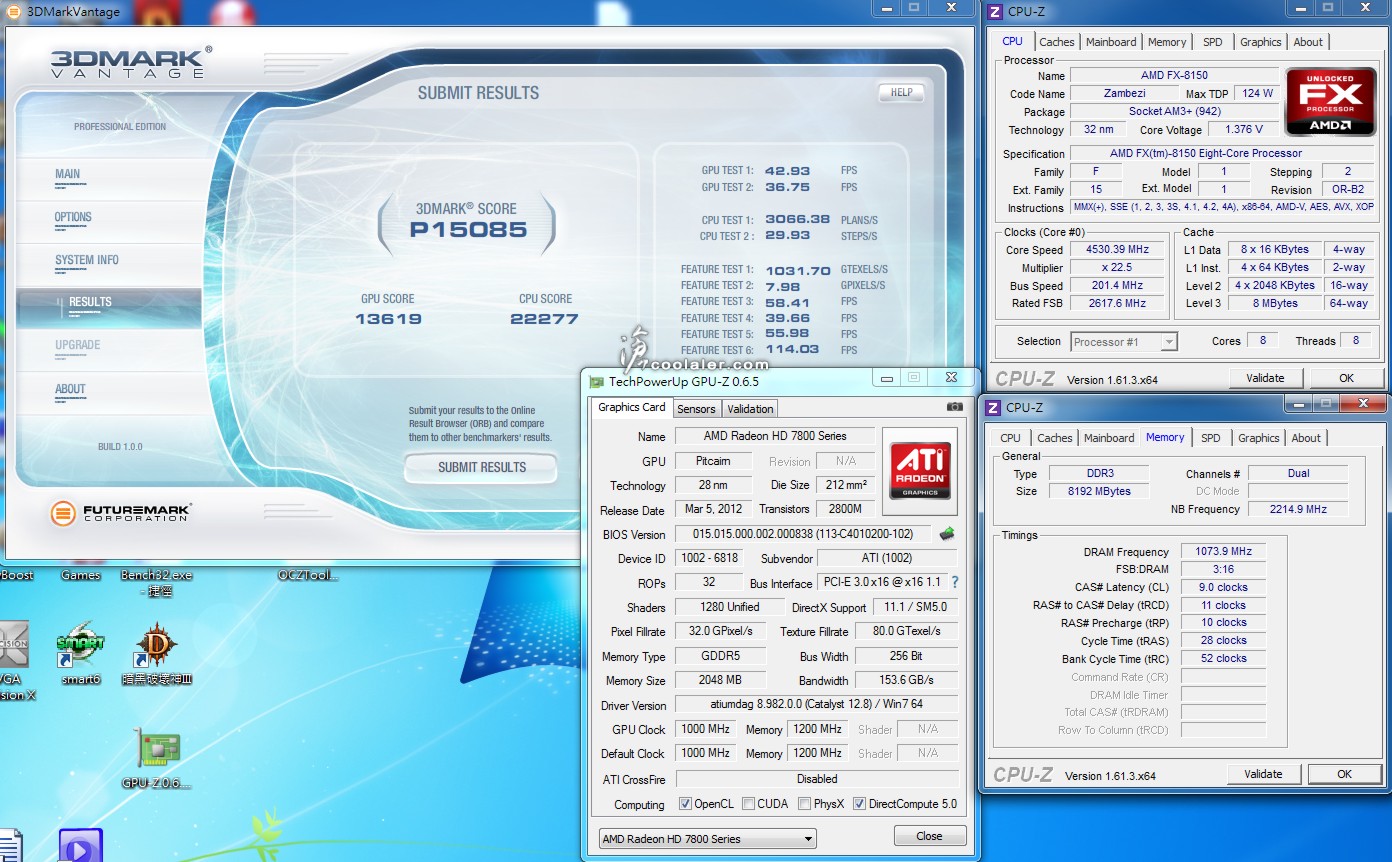1392x862 pixels.
Task: Open the AMD Radeon HD 7800 Series dropdown
Action: coord(708,839)
